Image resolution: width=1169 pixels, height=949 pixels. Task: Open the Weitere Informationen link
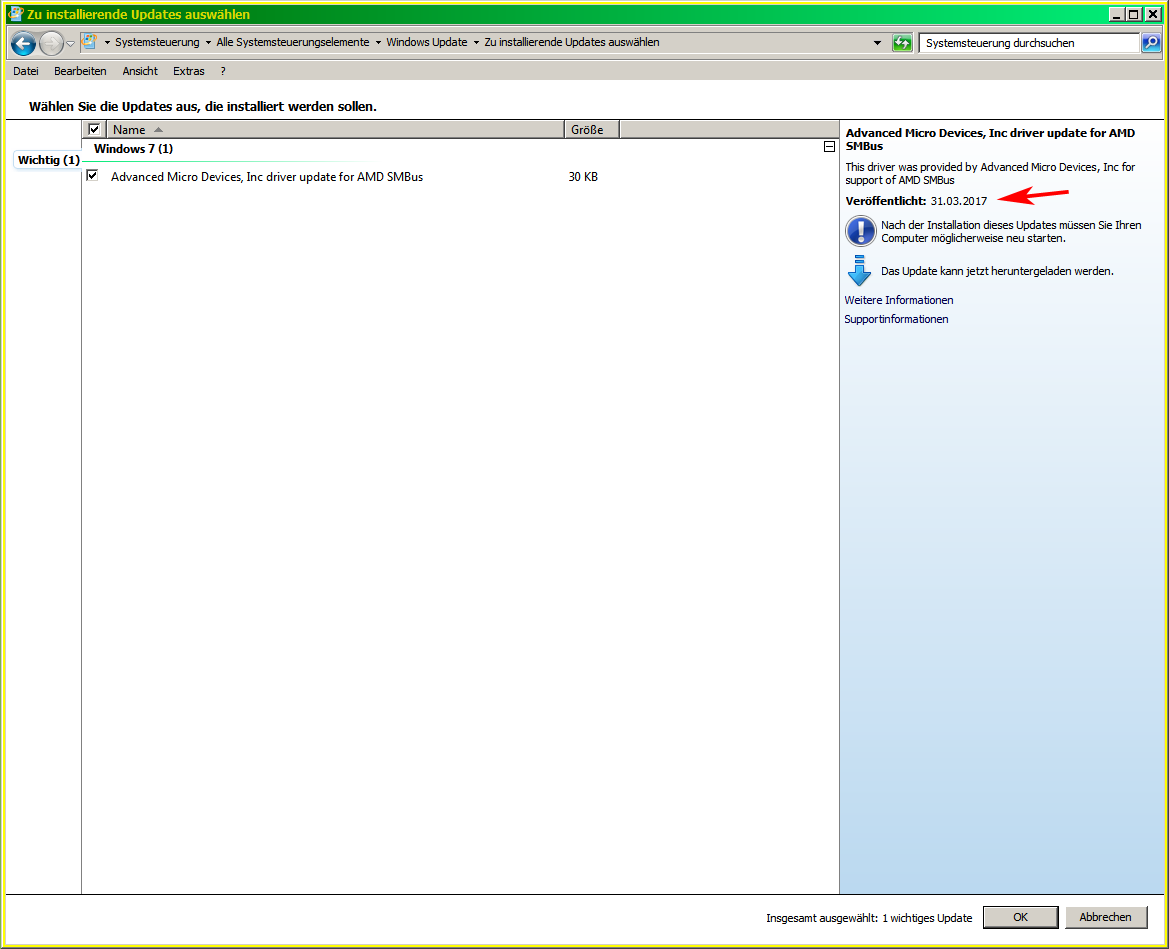[x=898, y=300]
